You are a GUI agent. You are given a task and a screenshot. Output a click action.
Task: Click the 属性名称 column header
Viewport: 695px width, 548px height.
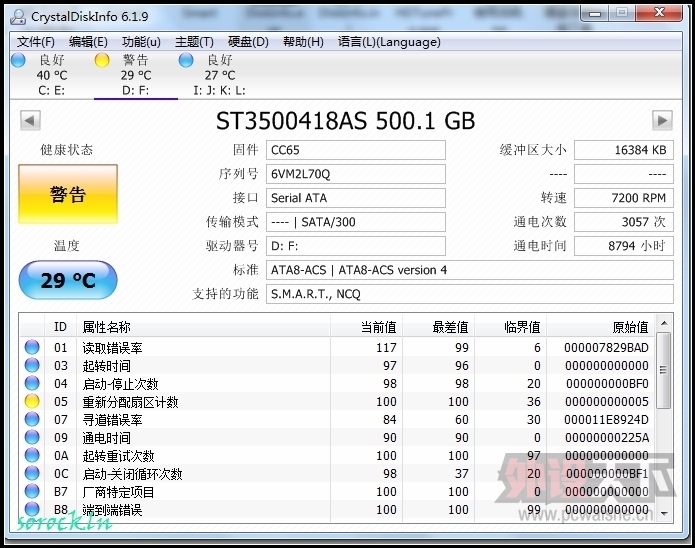203,327
